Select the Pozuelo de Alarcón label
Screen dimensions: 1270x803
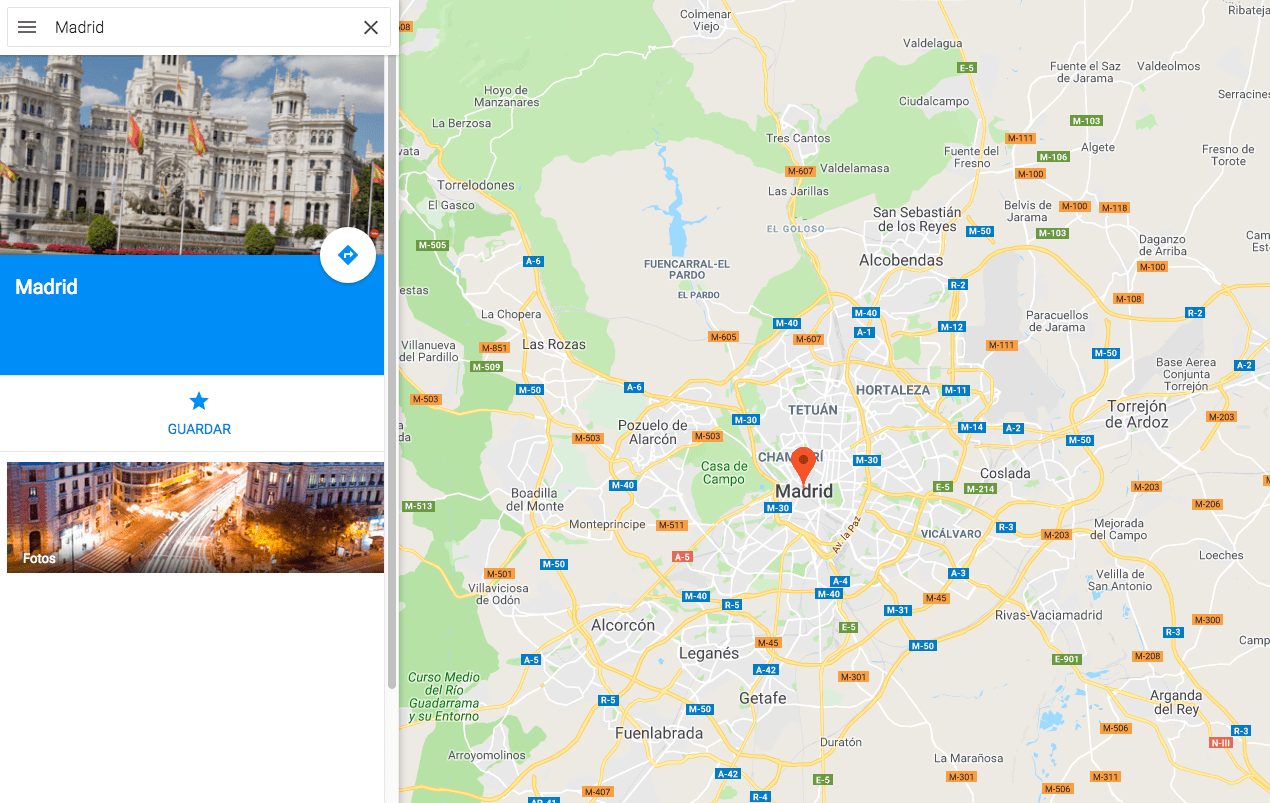(653, 432)
